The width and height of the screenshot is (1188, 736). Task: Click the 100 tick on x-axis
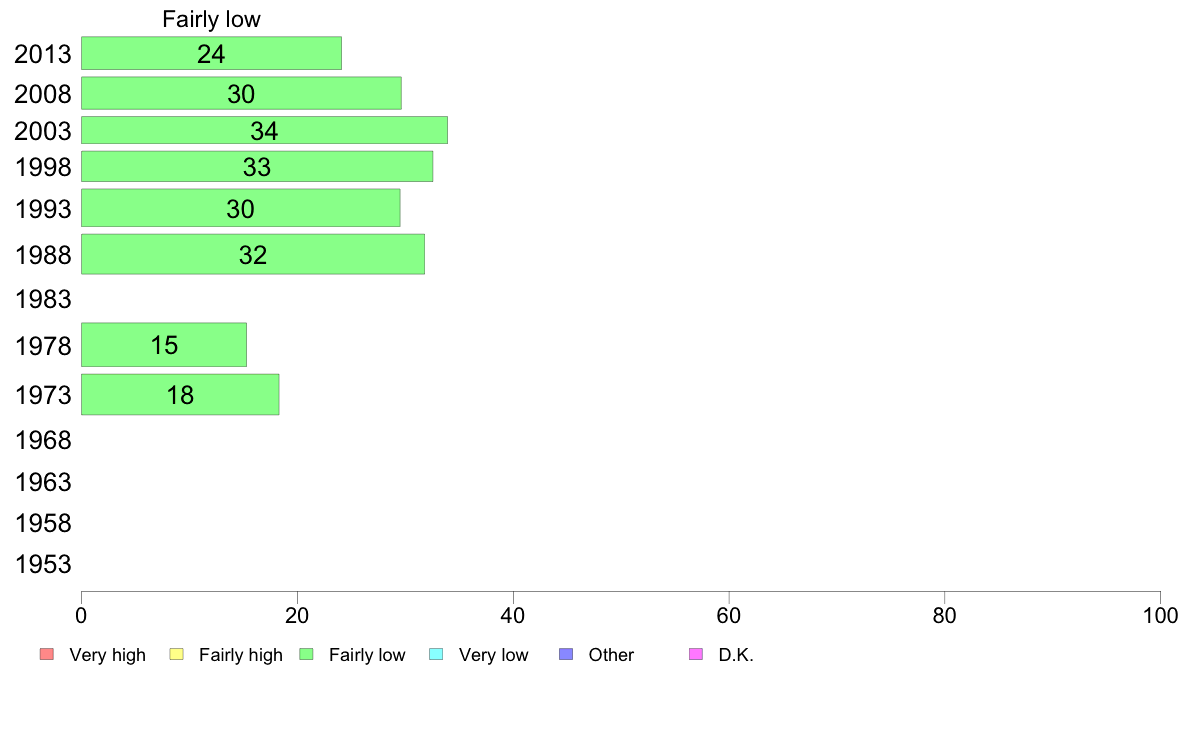coord(1160,615)
